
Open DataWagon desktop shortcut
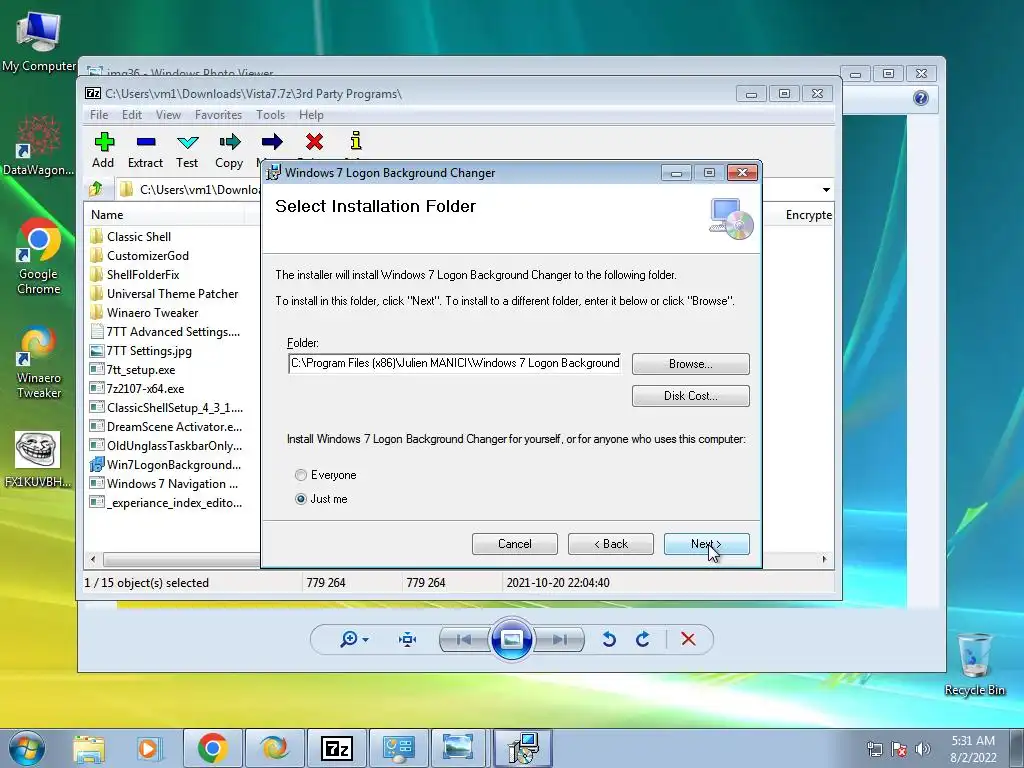pyautogui.click(x=39, y=145)
